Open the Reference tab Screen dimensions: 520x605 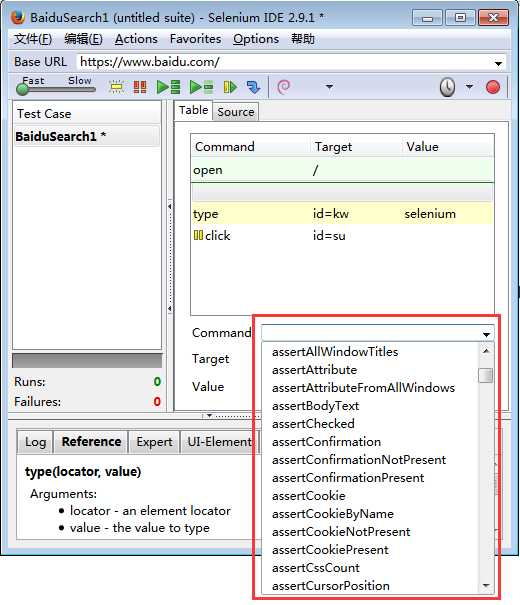point(91,441)
